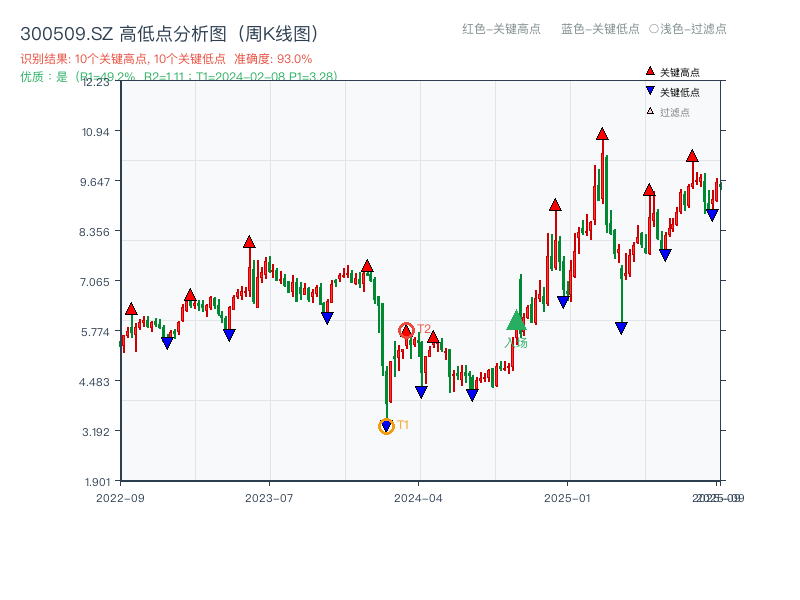Click the 2023-07 x-axis date label
800x600 pixels.
click(x=270, y=497)
